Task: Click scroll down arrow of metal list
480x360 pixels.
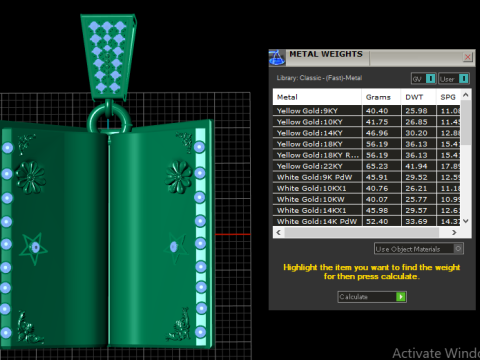Action: pos(466,221)
